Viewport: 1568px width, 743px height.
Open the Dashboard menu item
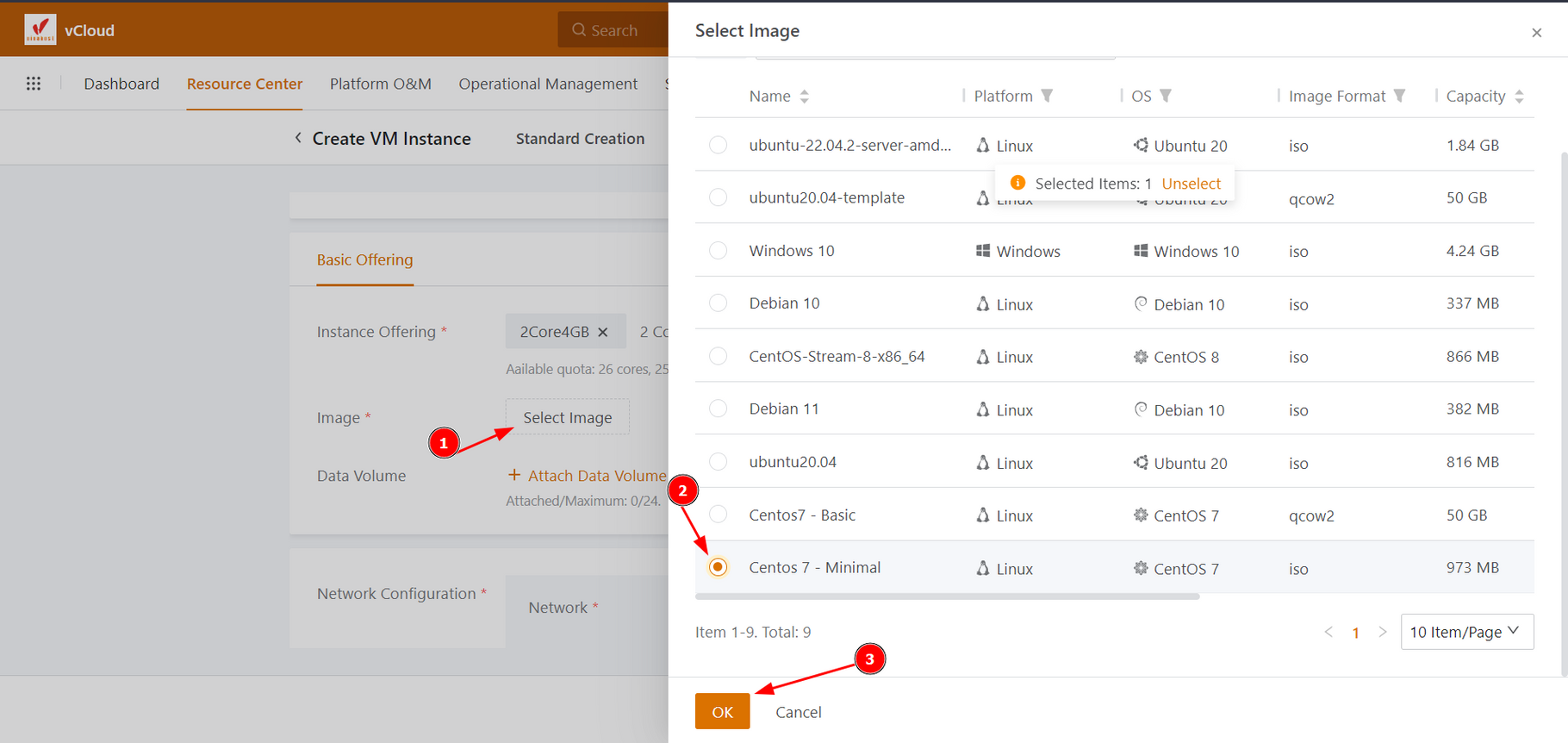tap(121, 84)
